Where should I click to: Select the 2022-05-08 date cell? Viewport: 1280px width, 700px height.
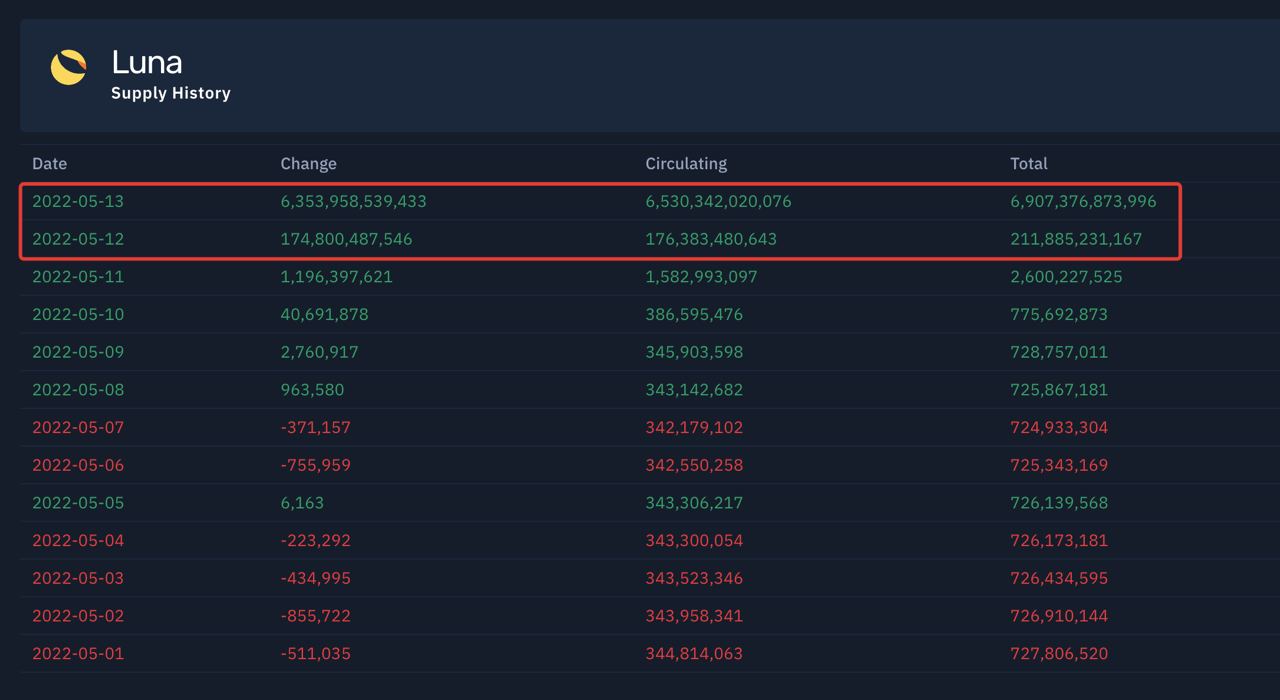point(78,389)
